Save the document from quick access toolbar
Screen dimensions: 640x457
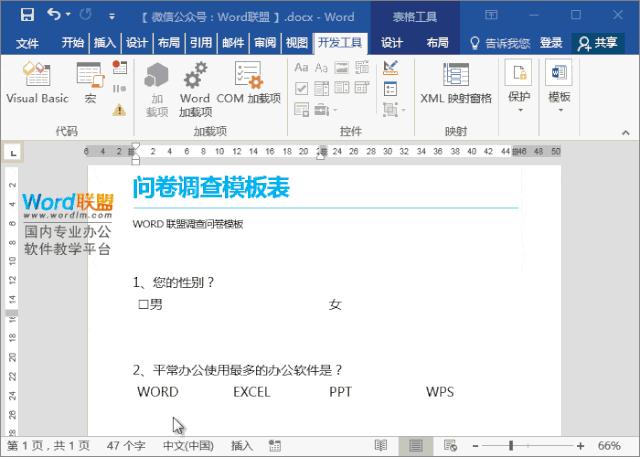click(x=27, y=15)
